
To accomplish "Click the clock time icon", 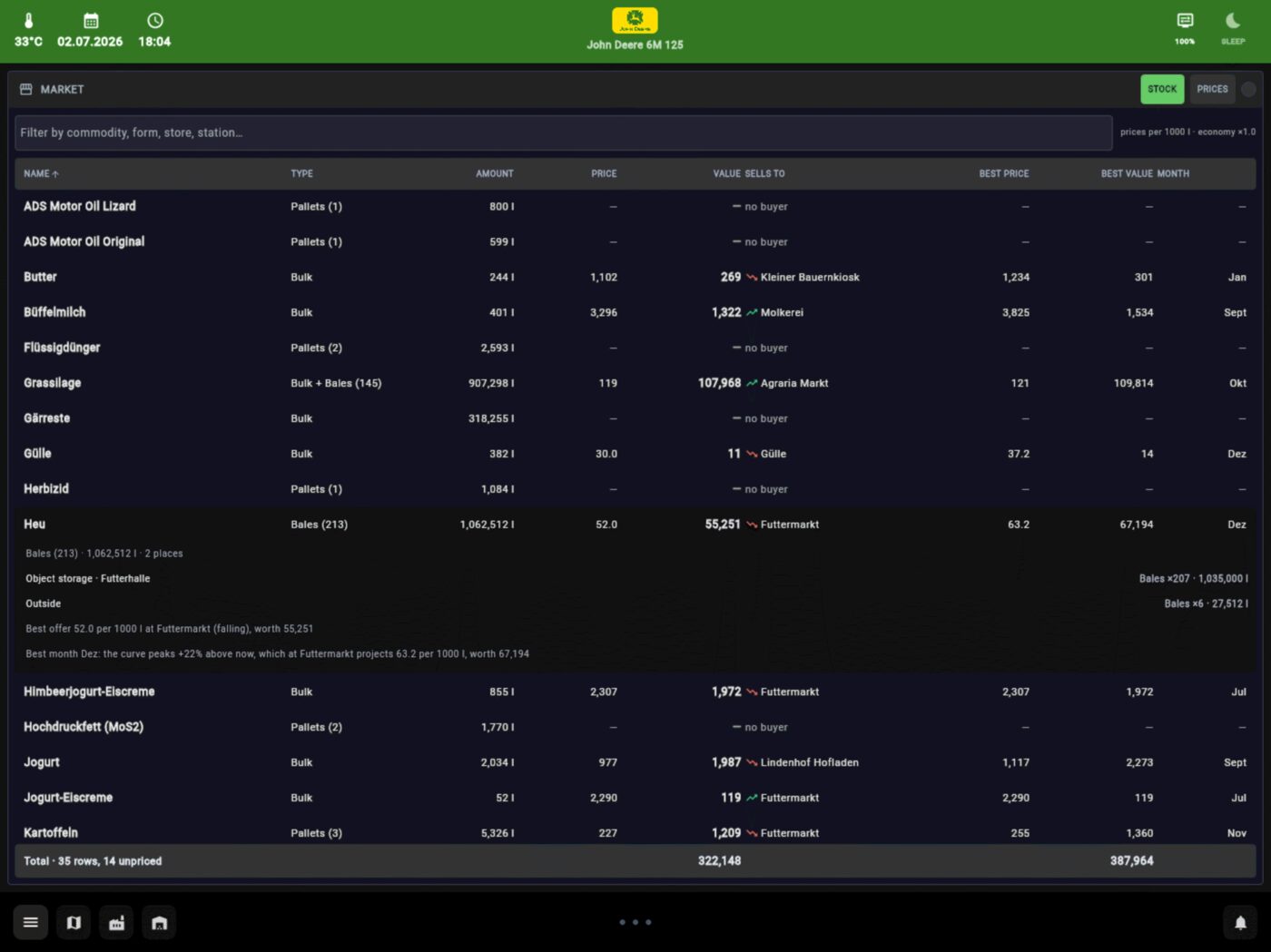I will pyautogui.click(x=155, y=20).
